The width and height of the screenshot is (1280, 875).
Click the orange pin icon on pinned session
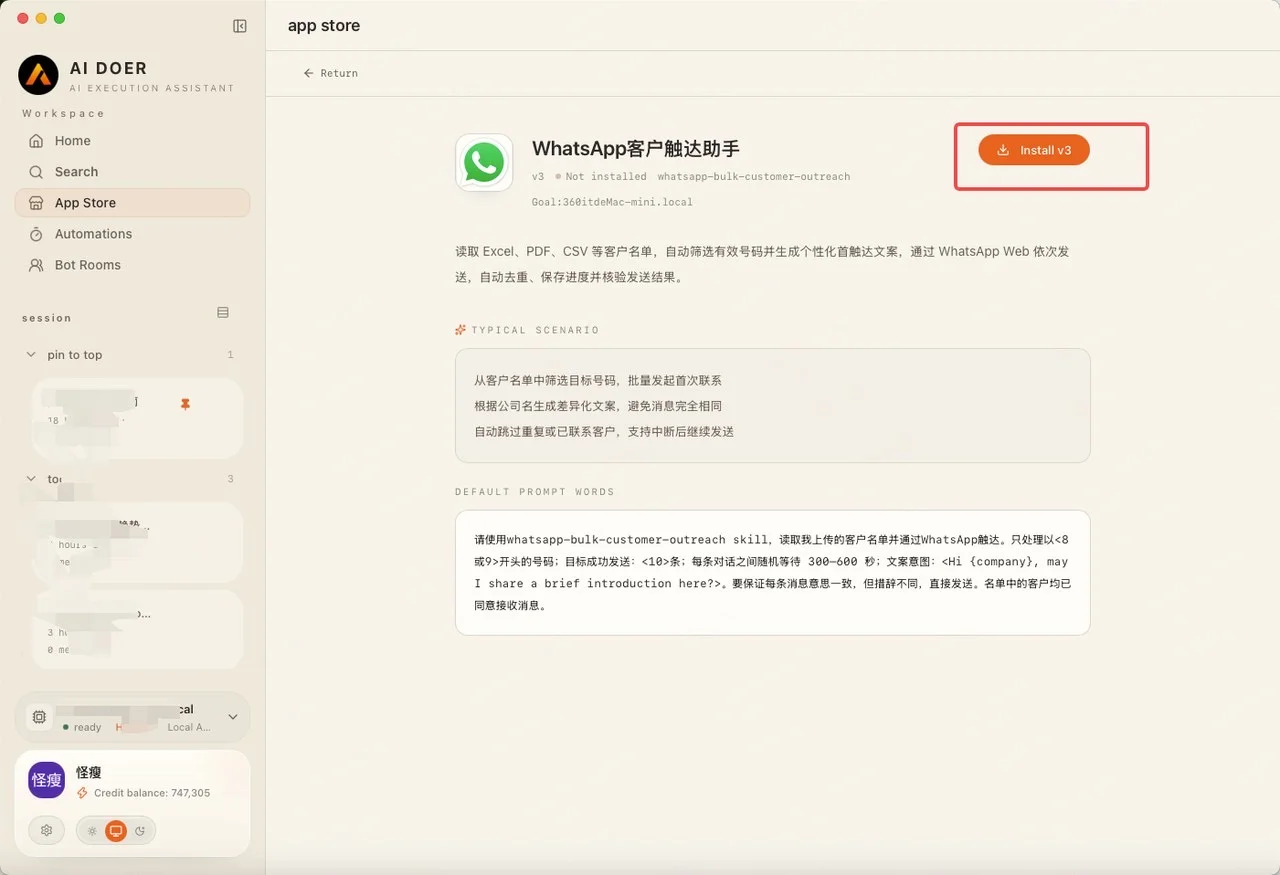[185, 404]
